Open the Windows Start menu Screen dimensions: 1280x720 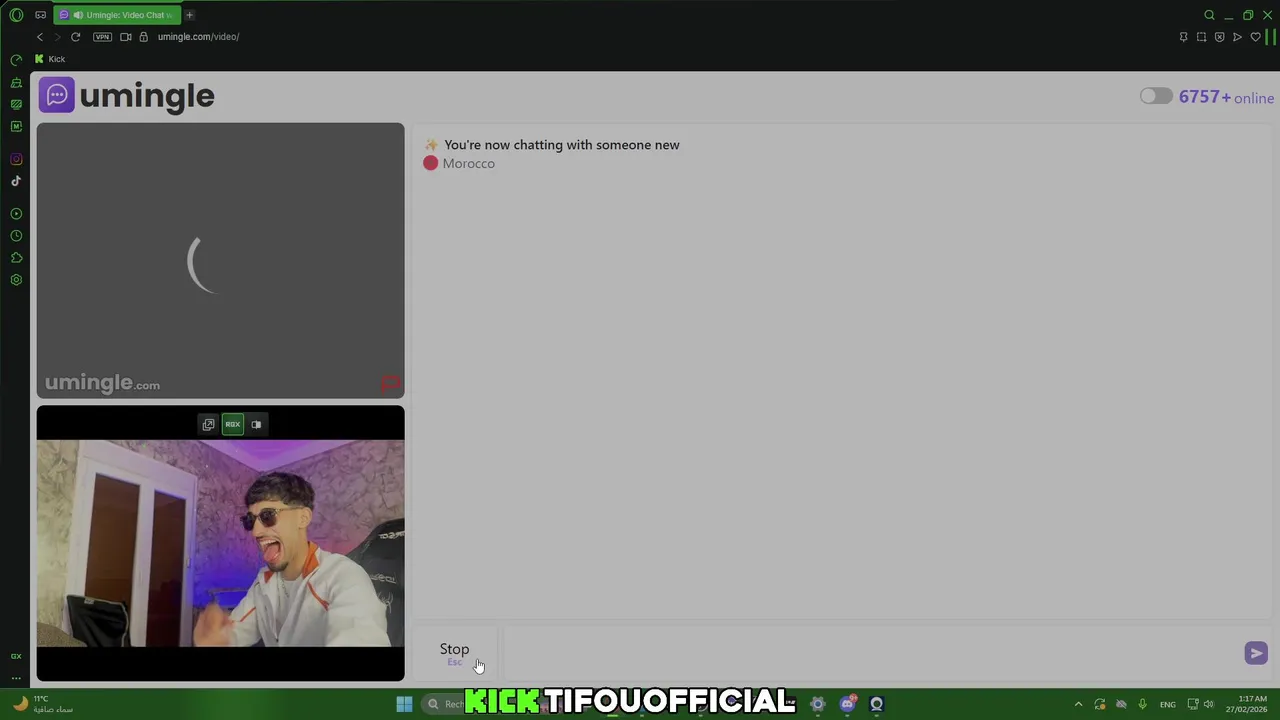pyautogui.click(x=404, y=704)
